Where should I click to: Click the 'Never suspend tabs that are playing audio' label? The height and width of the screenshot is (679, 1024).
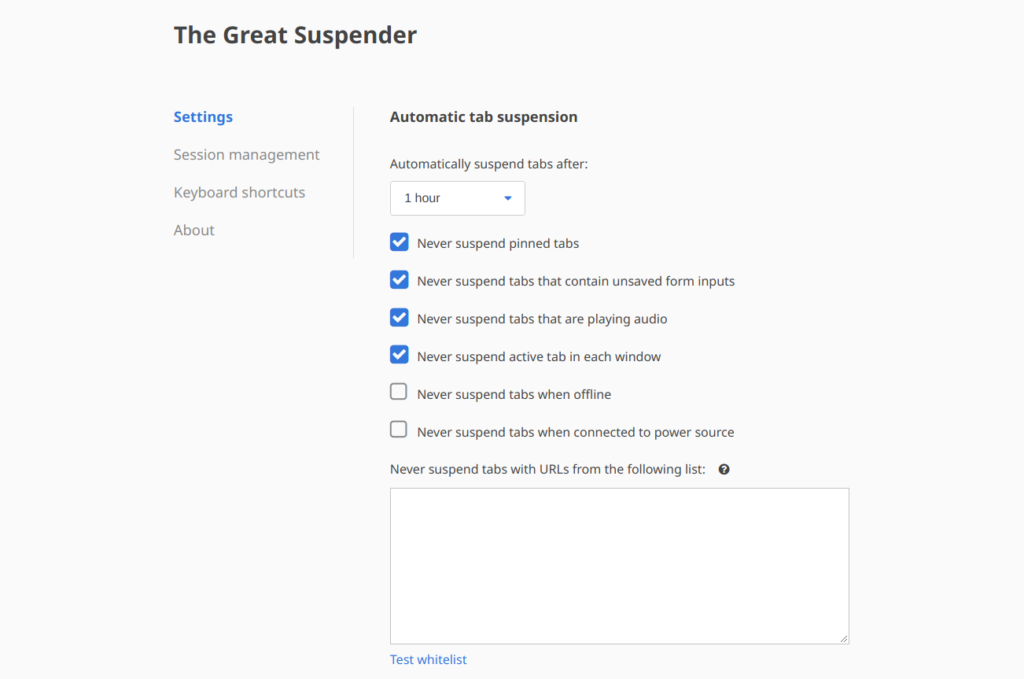point(542,319)
